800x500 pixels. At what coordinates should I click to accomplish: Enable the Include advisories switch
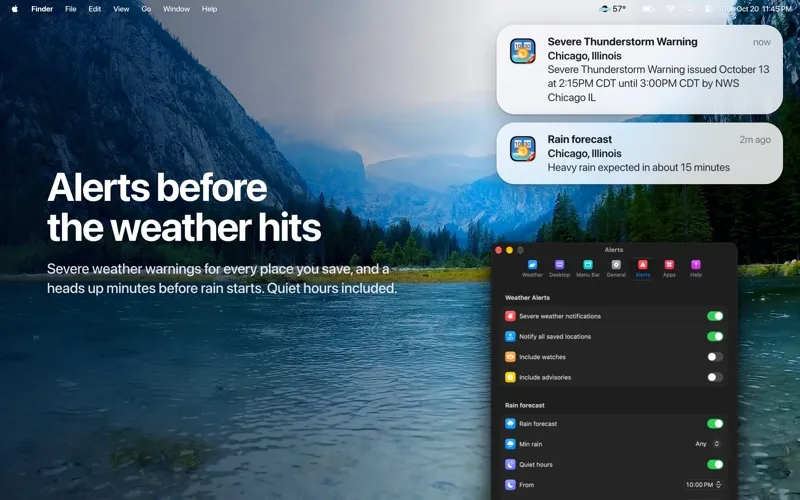[715, 377]
